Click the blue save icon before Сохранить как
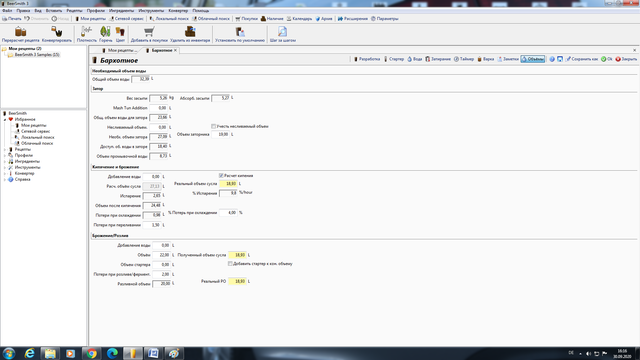This screenshot has height=360, width=640. tap(560, 59)
